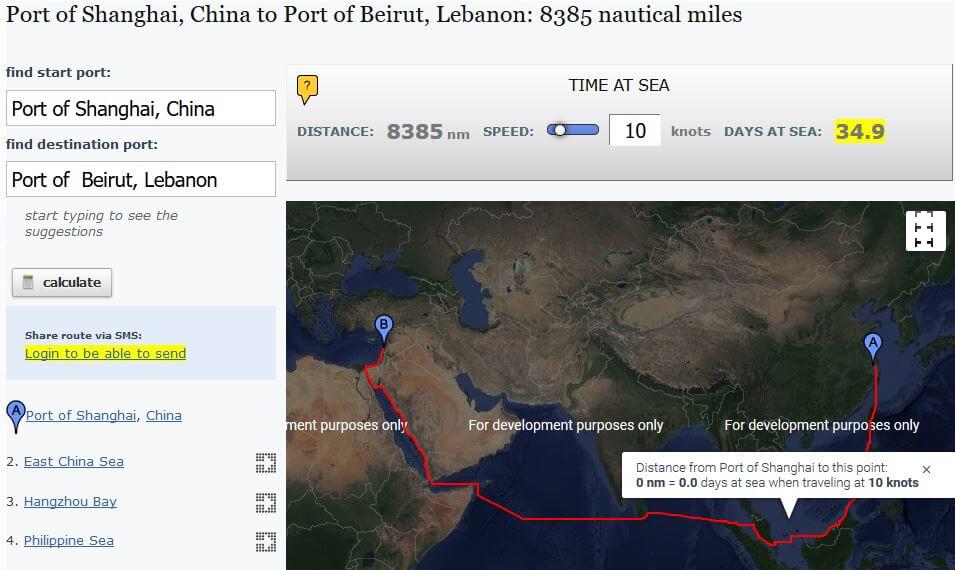Click the start port input field
Viewport: 955px width, 570px height.
click(x=141, y=108)
